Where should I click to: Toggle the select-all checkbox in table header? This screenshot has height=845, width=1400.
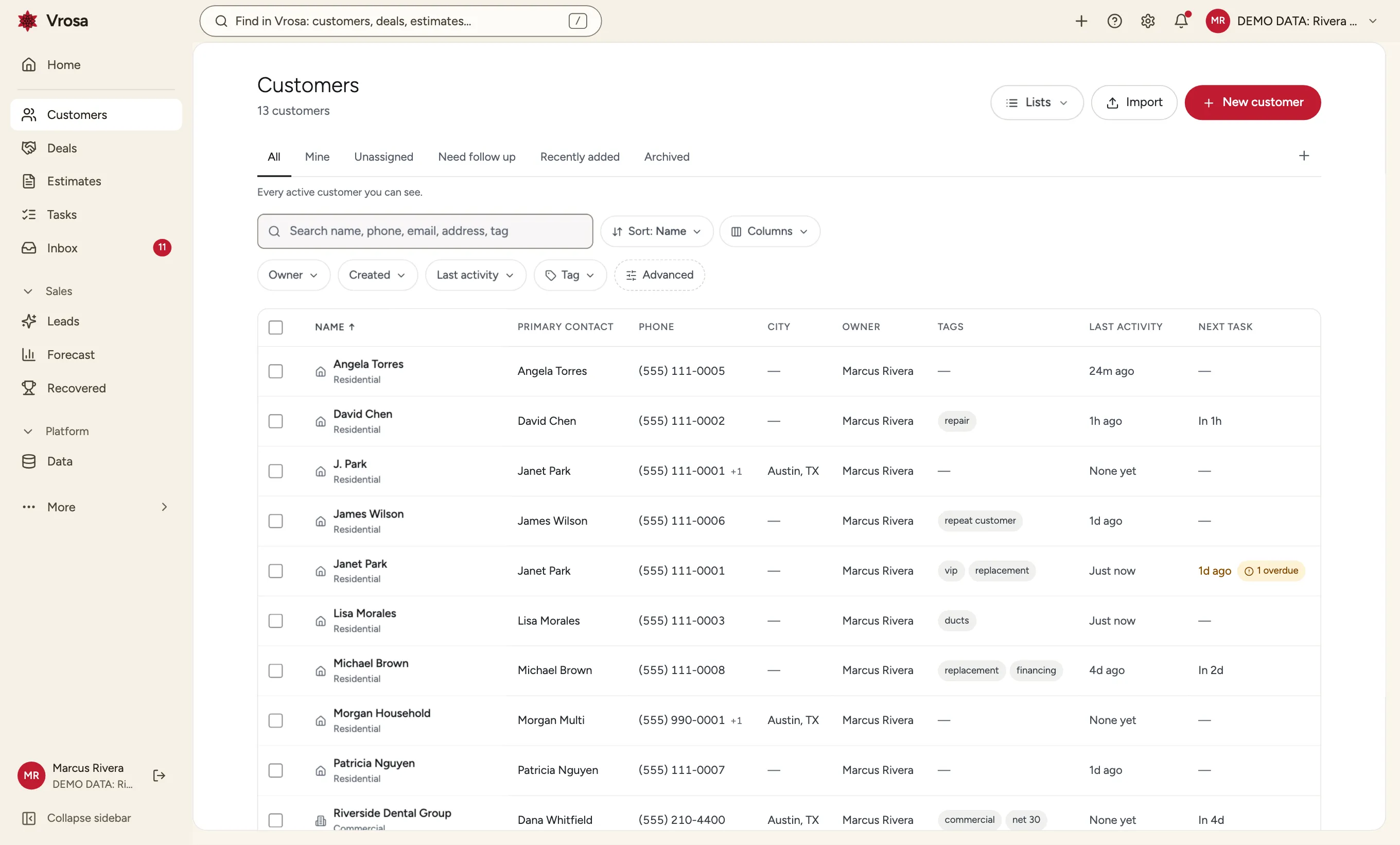point(275,327)
